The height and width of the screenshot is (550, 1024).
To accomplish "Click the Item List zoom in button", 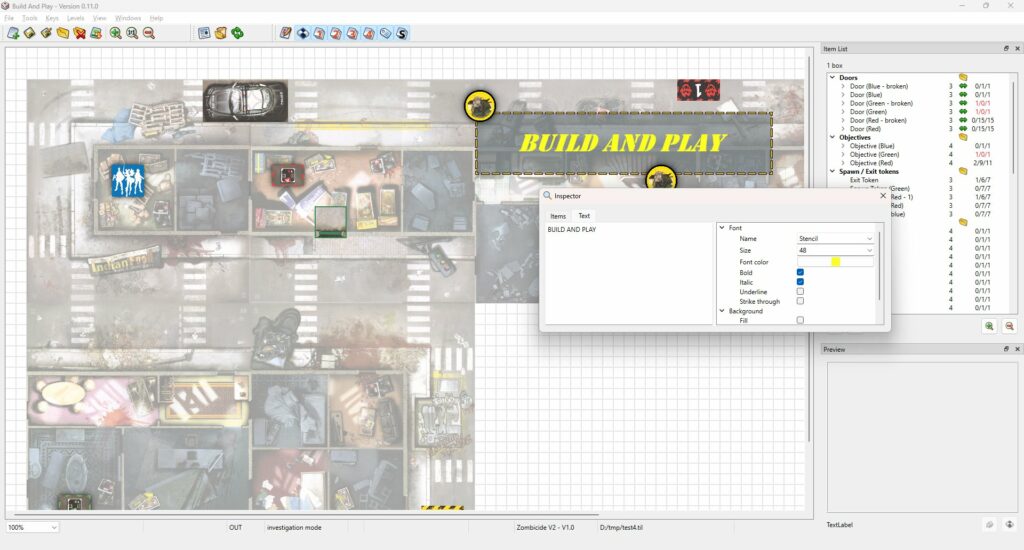I will tap(989, 326).
